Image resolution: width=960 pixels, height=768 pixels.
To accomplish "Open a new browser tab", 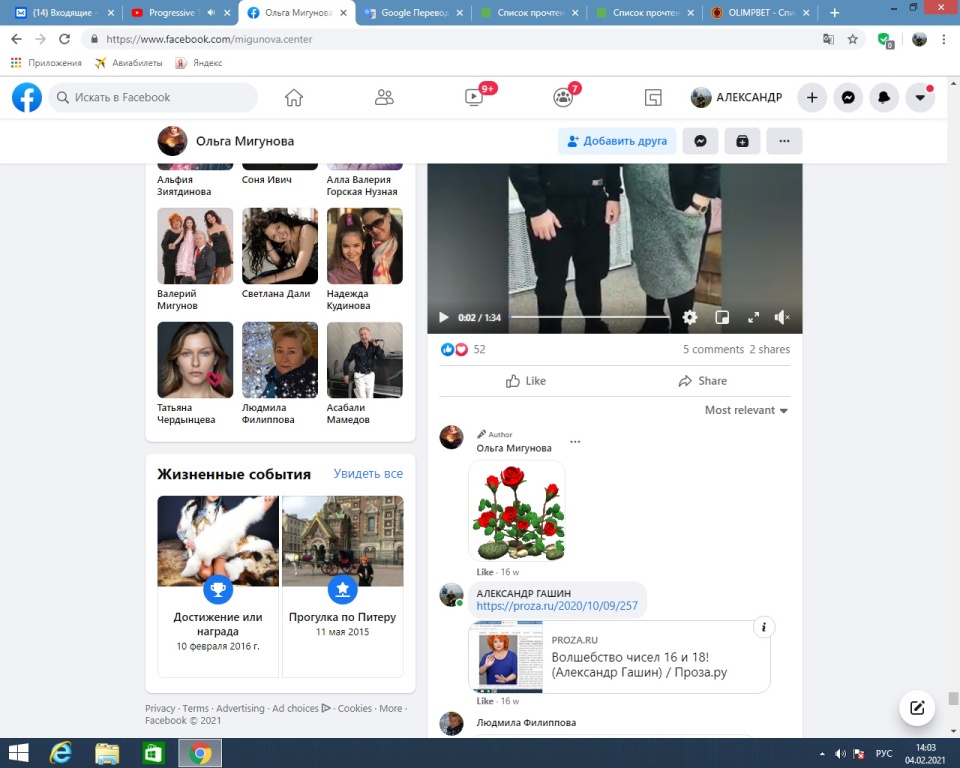I will tap(834, 13).
